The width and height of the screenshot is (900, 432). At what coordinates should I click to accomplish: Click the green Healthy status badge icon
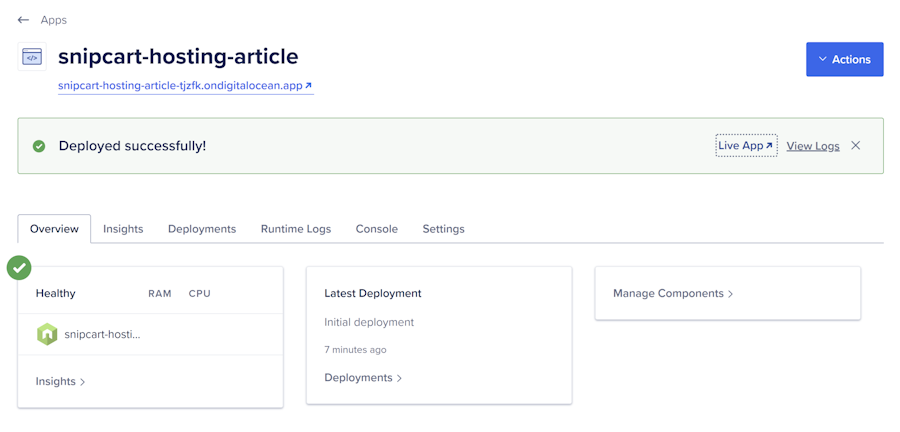(x=19, y=267)
